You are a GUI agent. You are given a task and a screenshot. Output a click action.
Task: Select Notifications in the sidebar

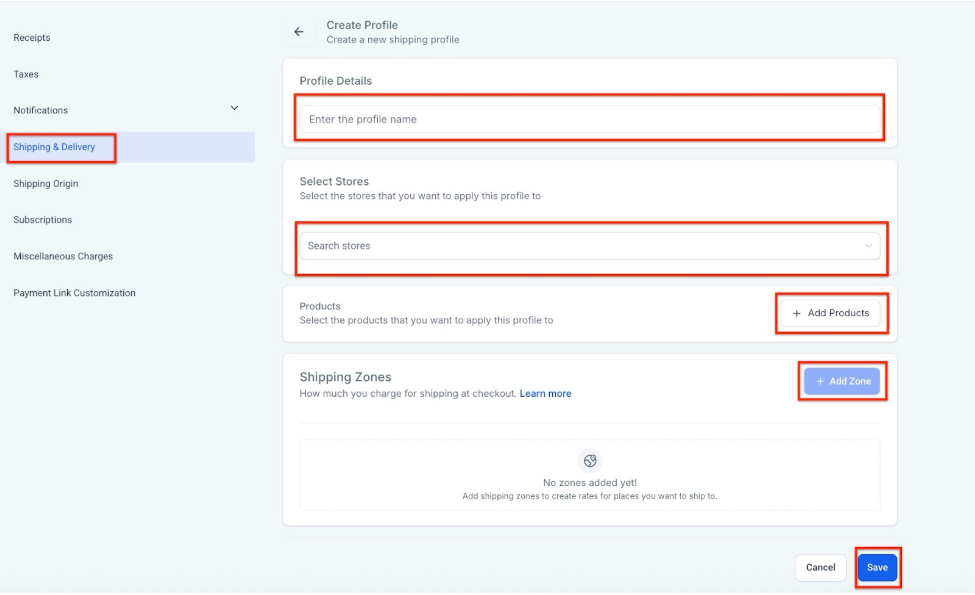(41, 110)
